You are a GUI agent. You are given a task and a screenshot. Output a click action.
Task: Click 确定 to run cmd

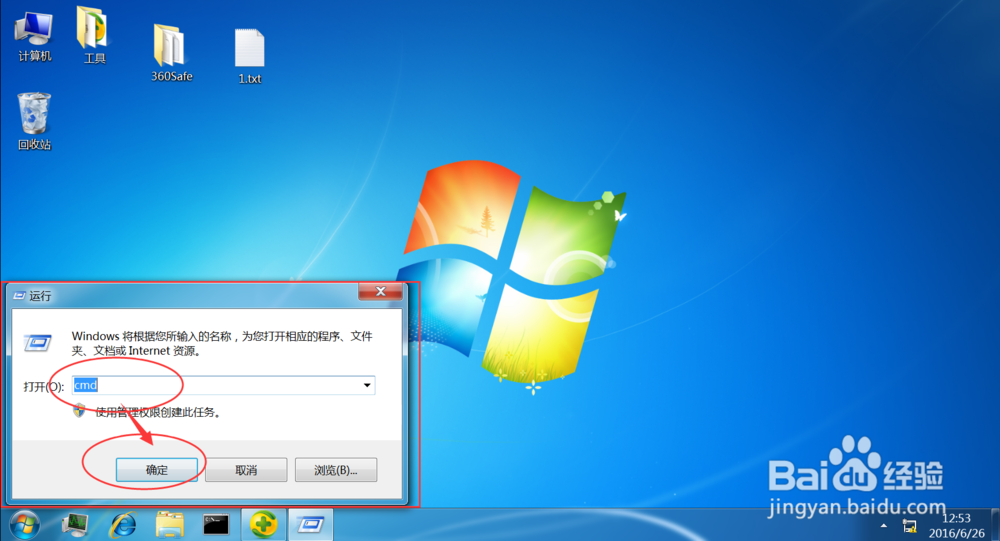(157, 470)
